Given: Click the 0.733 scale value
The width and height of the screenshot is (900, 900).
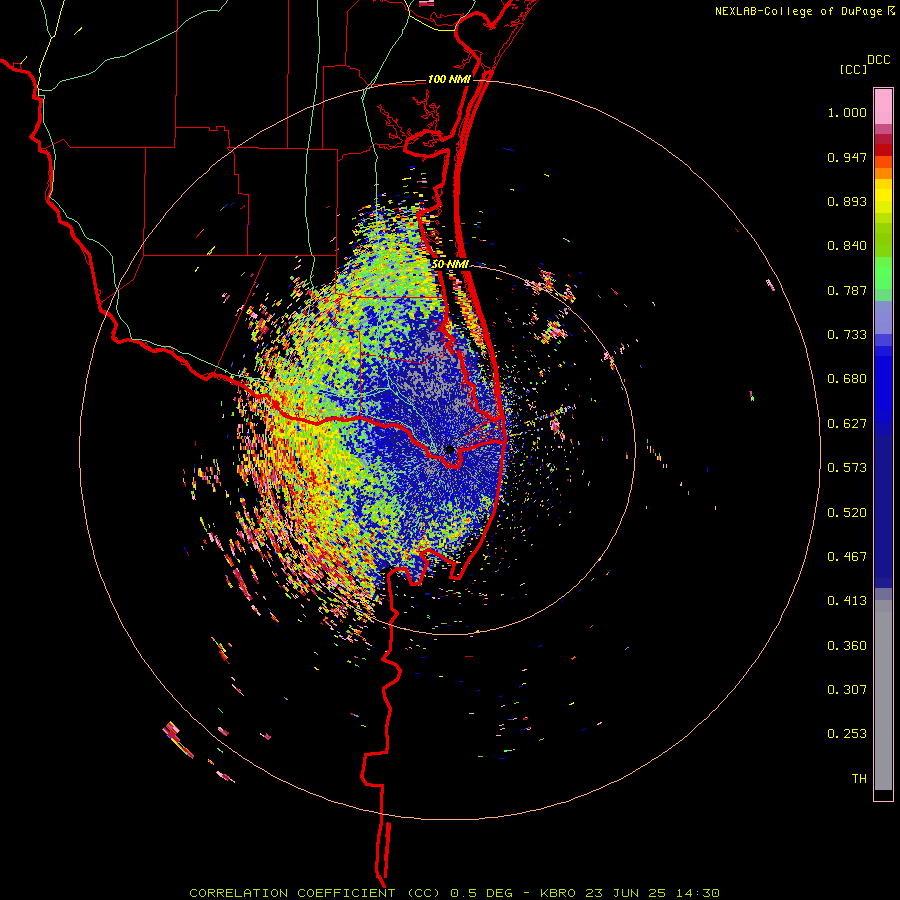Looking at the screenshot, I should point(847,335).
